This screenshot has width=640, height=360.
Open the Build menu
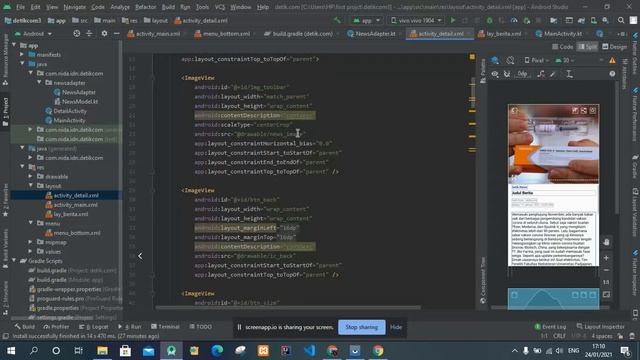click(x=168, y=7)
